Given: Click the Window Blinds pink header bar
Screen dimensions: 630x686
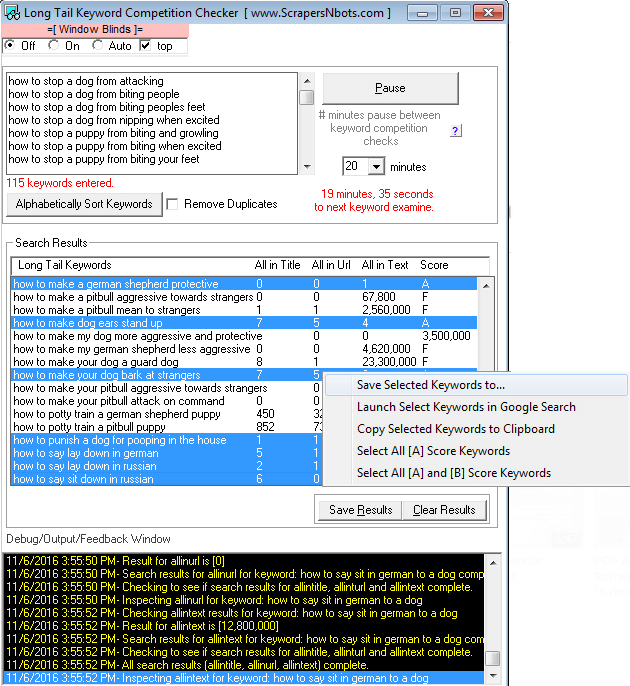Looking at the screenshot, I should point(95,30).
